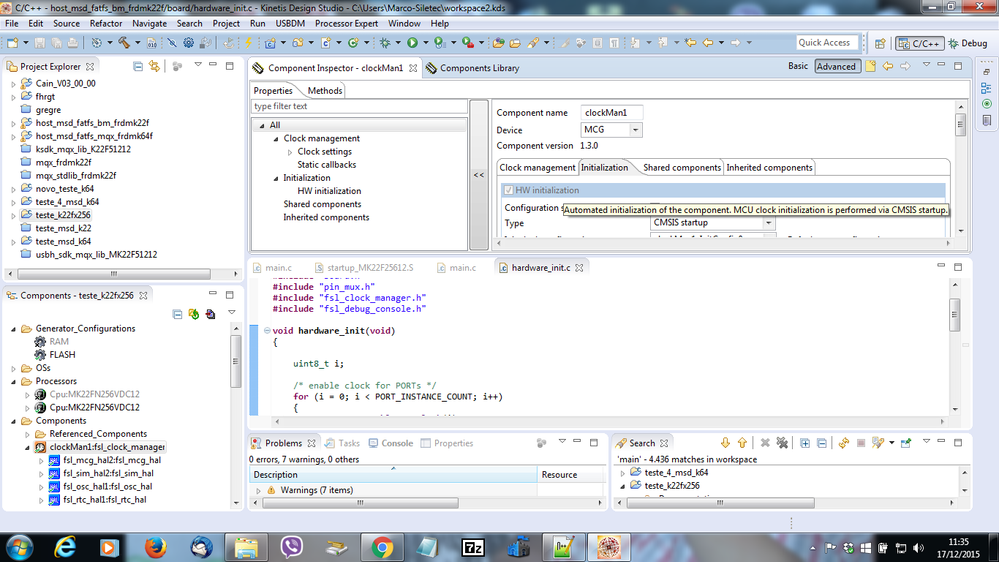
Task: Select the Clock management tab
Action: [x=537, y=168]
